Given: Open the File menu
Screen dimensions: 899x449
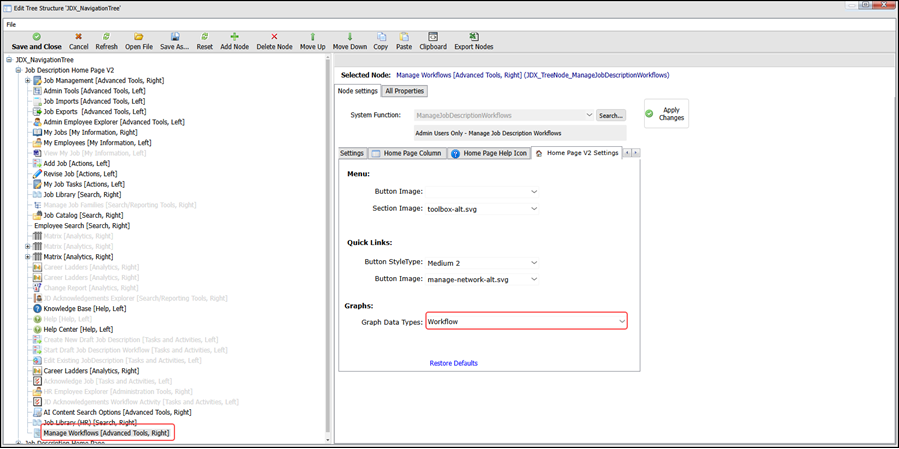Looking at the screenshot, I should coord(11,25).
